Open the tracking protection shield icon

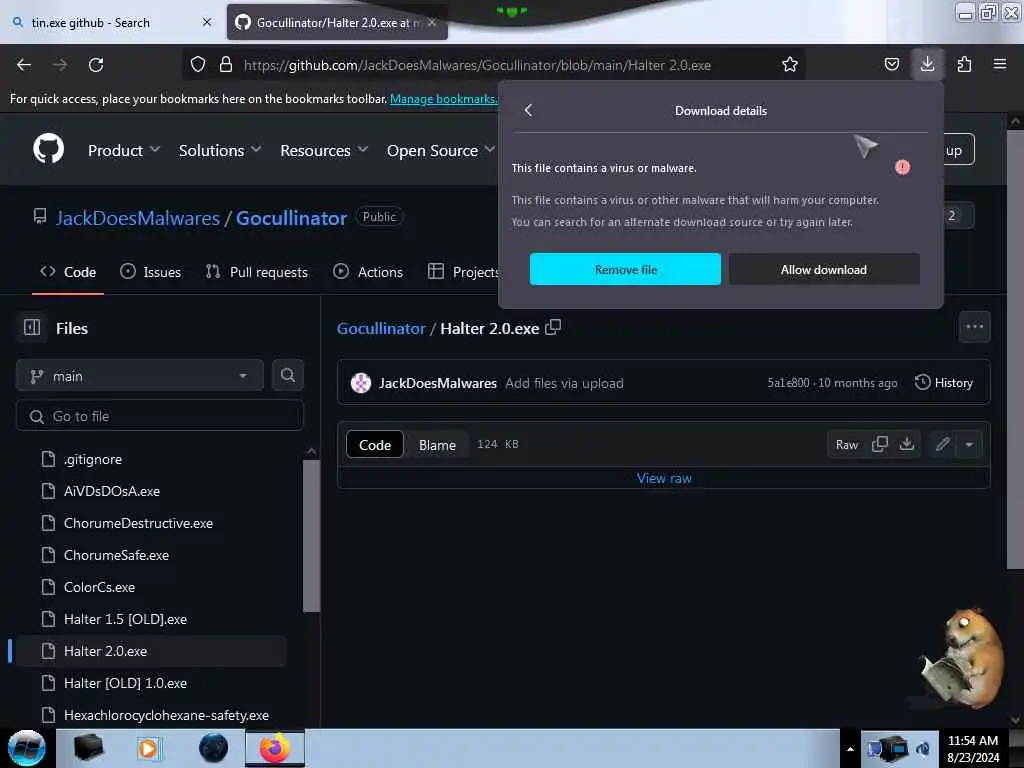[x=198, y=65]
